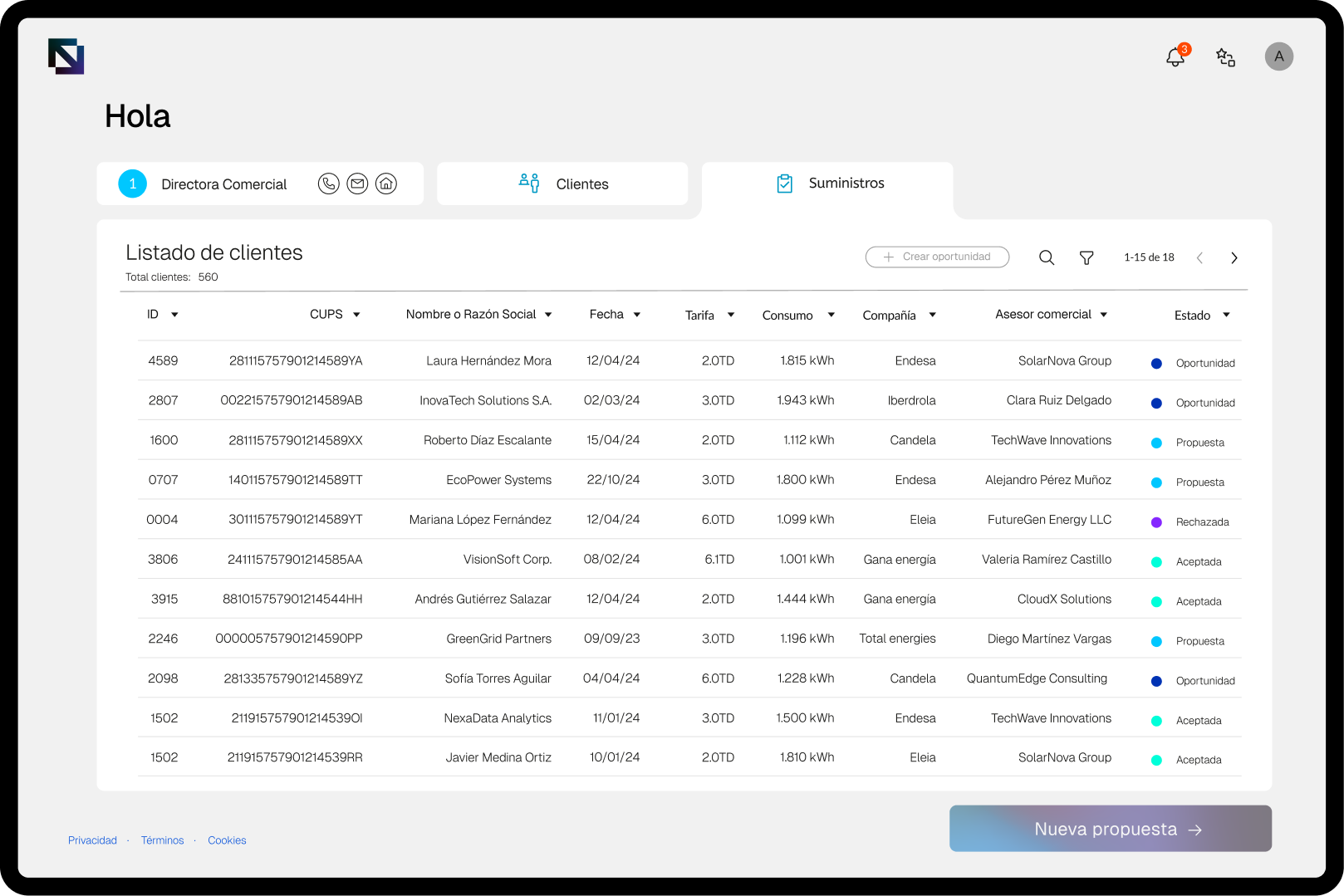
Task: Switch to the Suministros tab
Action: tap(827, 184)
